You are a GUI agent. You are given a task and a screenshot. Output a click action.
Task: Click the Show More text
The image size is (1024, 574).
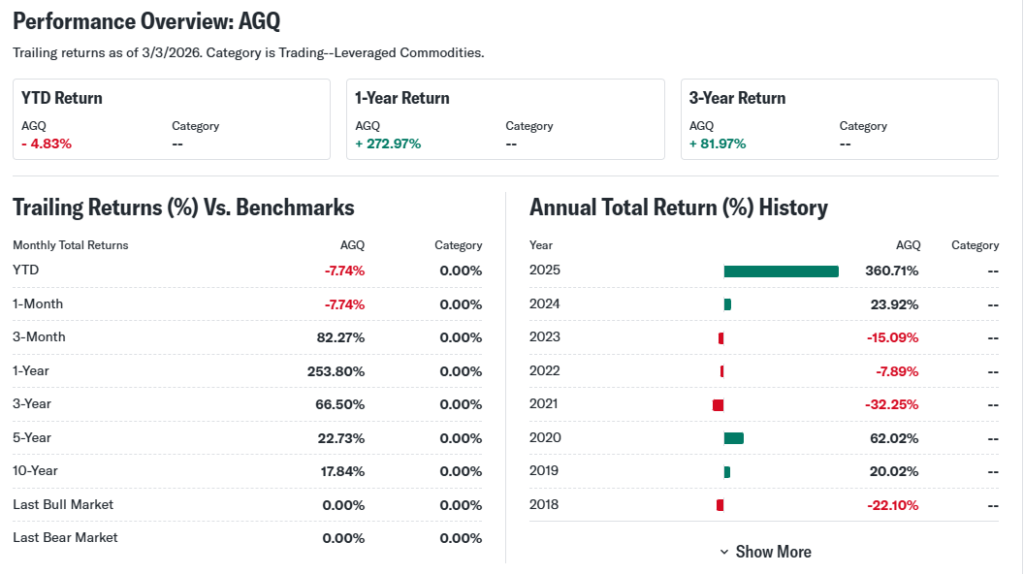coord(773,552)
